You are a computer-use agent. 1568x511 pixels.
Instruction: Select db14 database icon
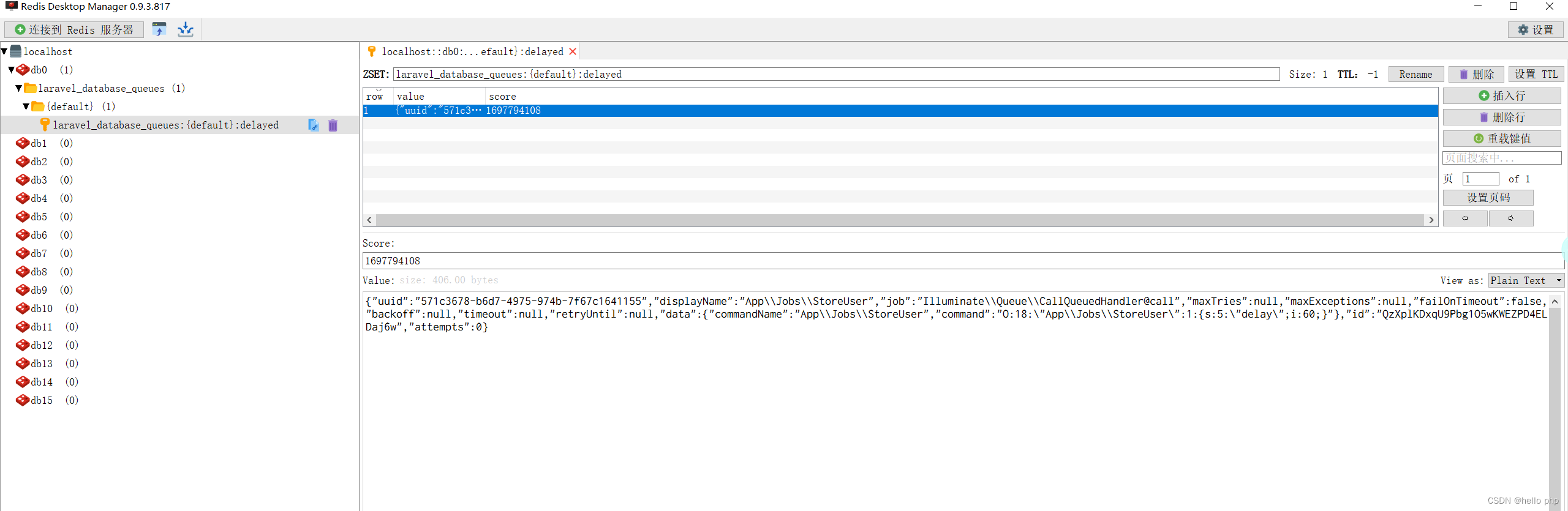(23, 382)
